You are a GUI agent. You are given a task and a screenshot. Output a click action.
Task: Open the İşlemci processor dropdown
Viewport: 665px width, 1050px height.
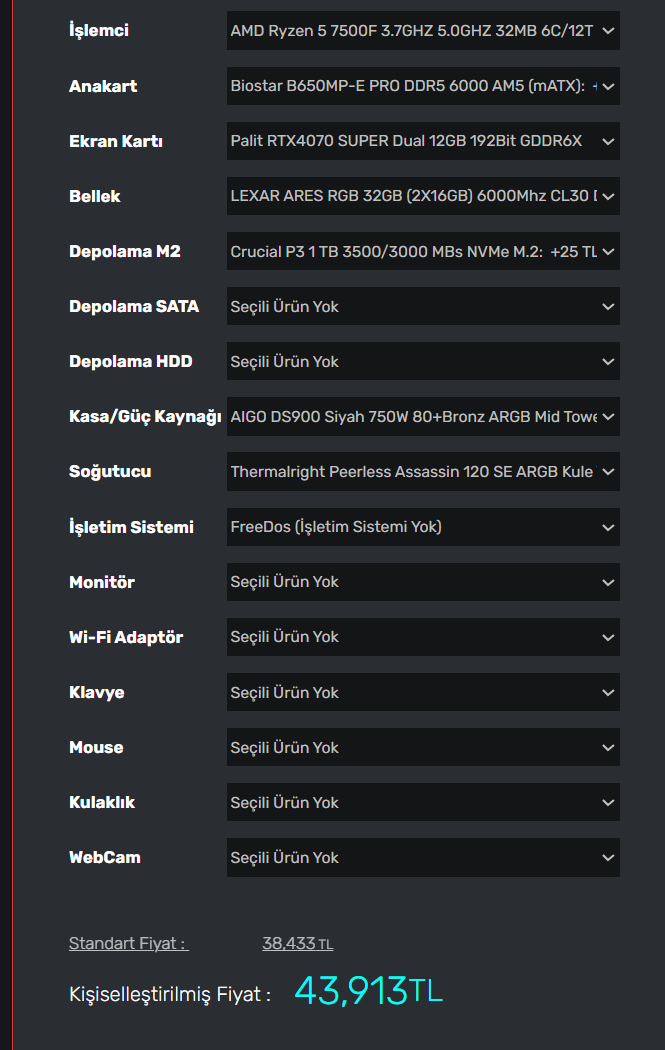pos(423,31)
